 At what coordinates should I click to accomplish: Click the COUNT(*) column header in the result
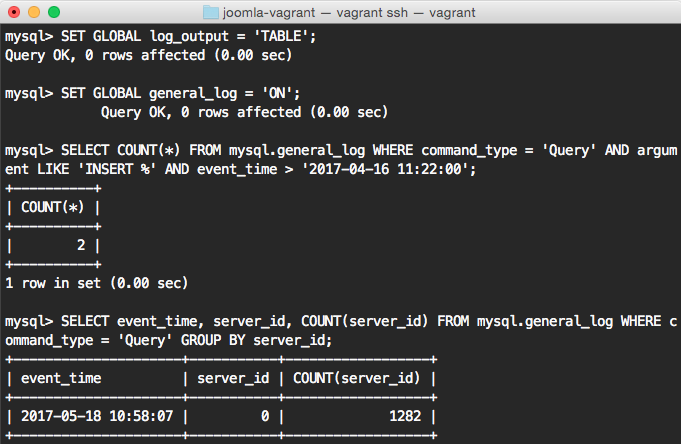[54, 207]
